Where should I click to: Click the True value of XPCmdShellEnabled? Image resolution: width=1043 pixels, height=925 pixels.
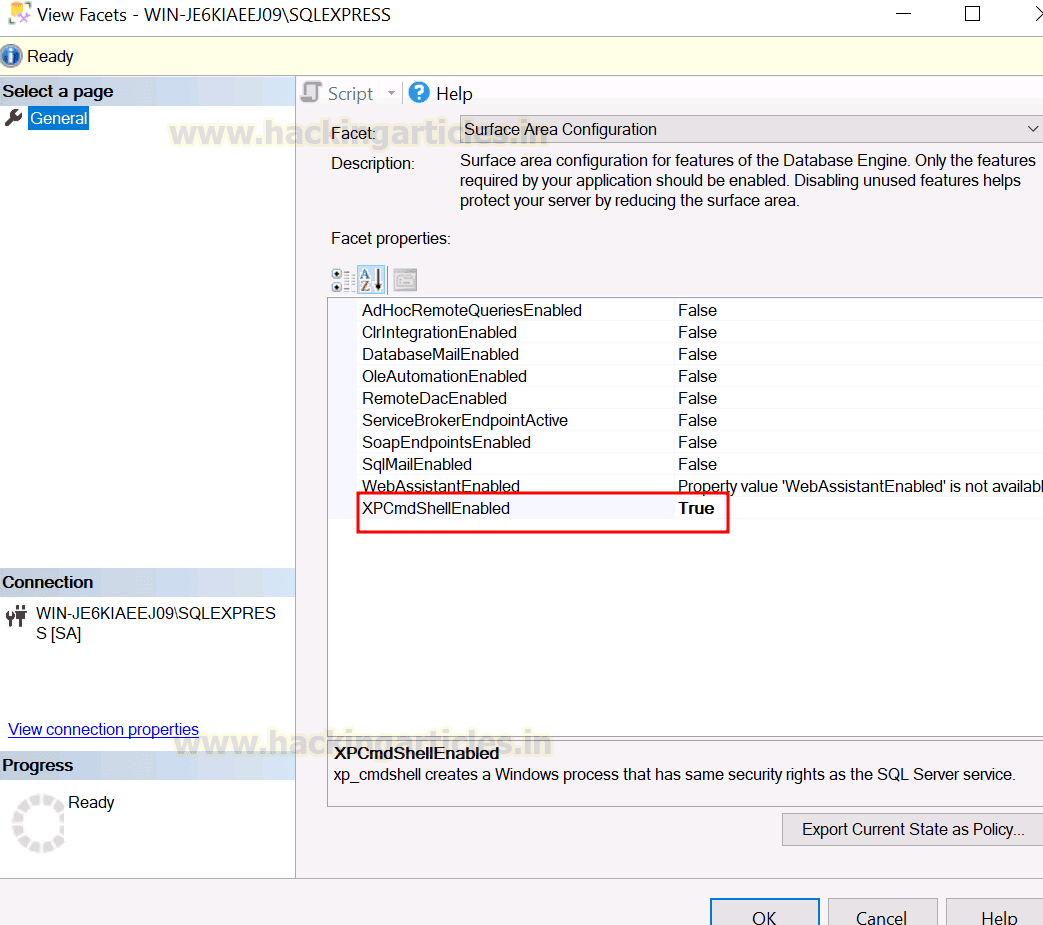pyautogui.click(x=696, y=508)
